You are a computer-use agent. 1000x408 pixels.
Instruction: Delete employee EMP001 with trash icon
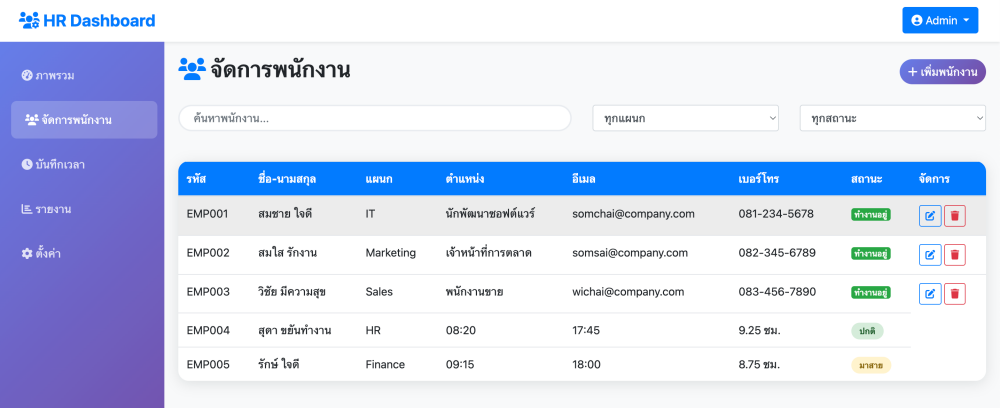(955, 216)
